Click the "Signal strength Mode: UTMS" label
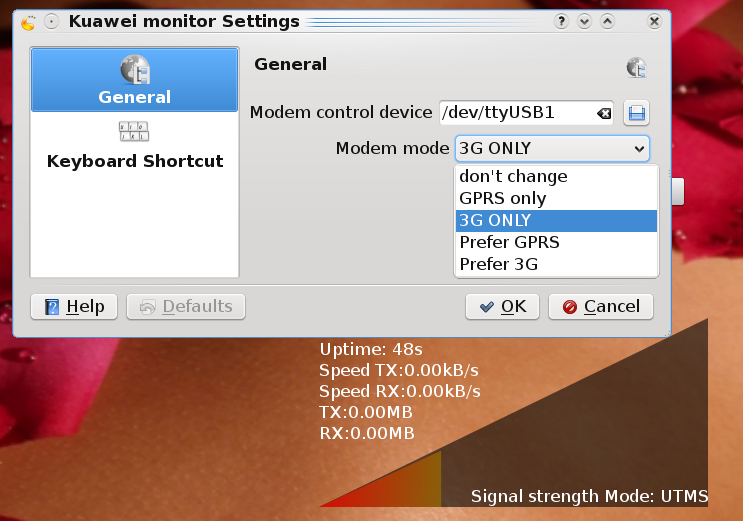 click(x=589, y=496)
